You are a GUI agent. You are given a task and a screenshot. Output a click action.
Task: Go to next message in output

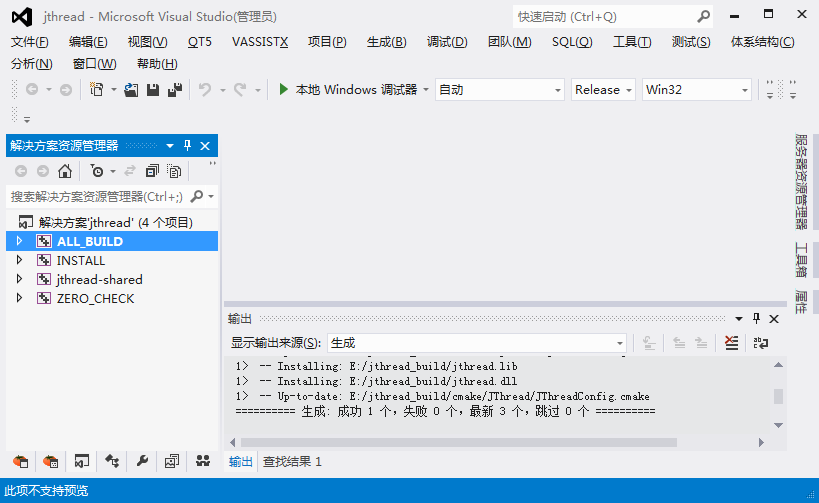701,343
